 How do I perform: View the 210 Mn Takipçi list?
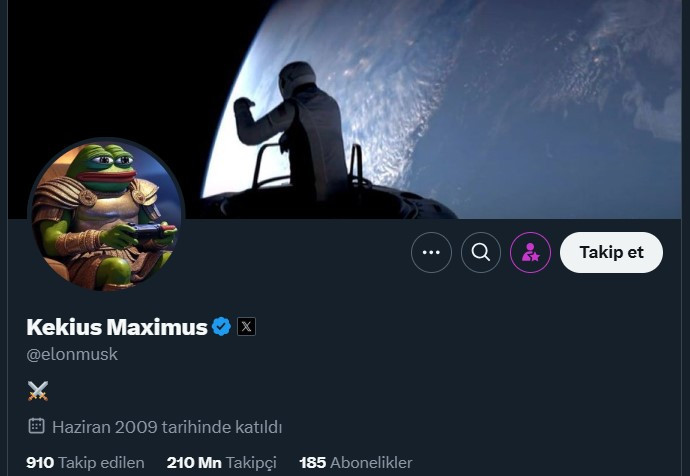pos(221,462)
